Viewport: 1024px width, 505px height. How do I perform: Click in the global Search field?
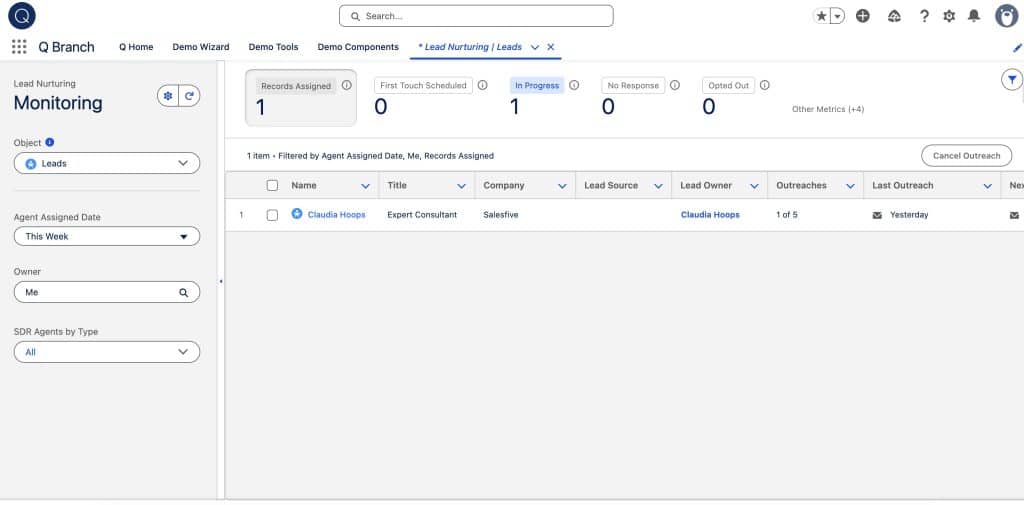coord(476,16)
